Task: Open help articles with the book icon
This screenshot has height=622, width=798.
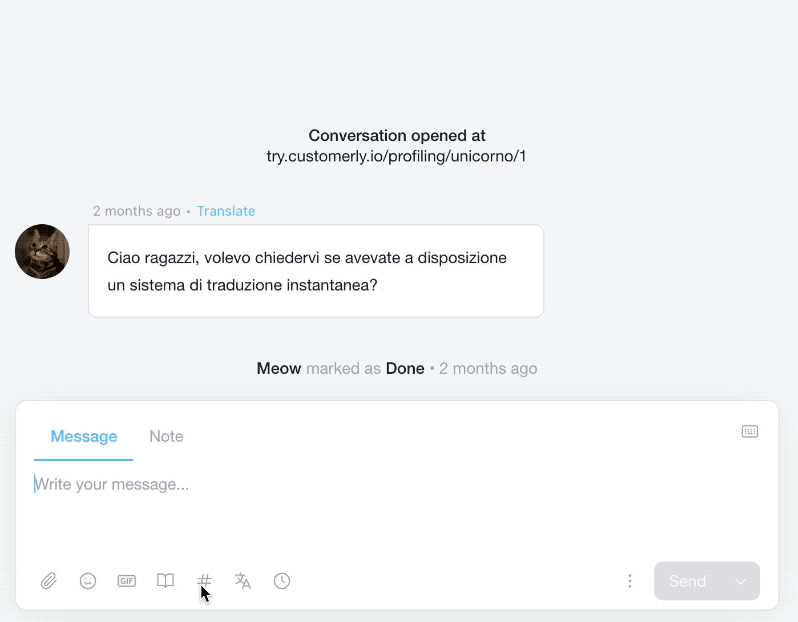Action: 165,581
